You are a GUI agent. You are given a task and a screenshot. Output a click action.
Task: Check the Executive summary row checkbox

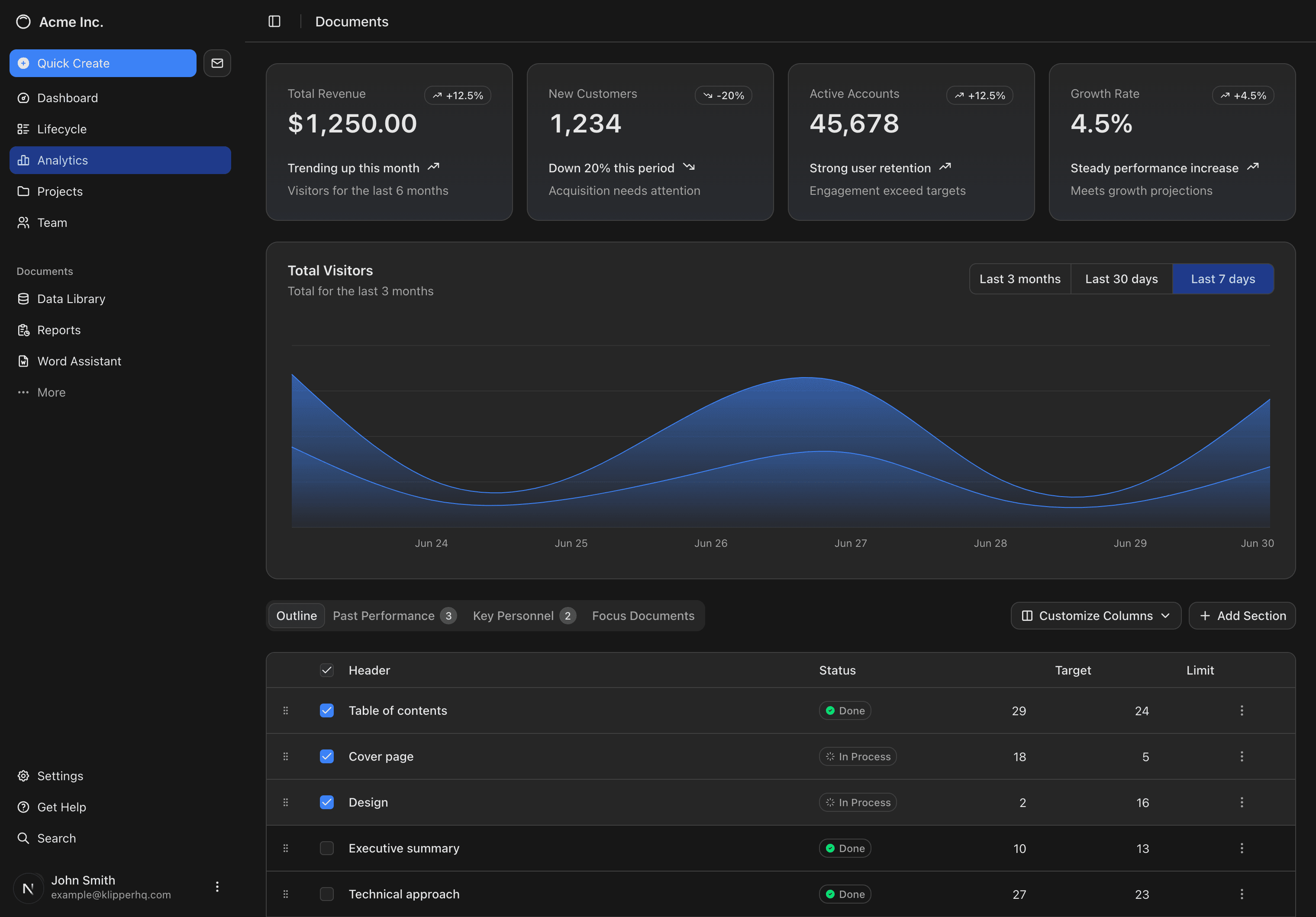pos(327,848)
